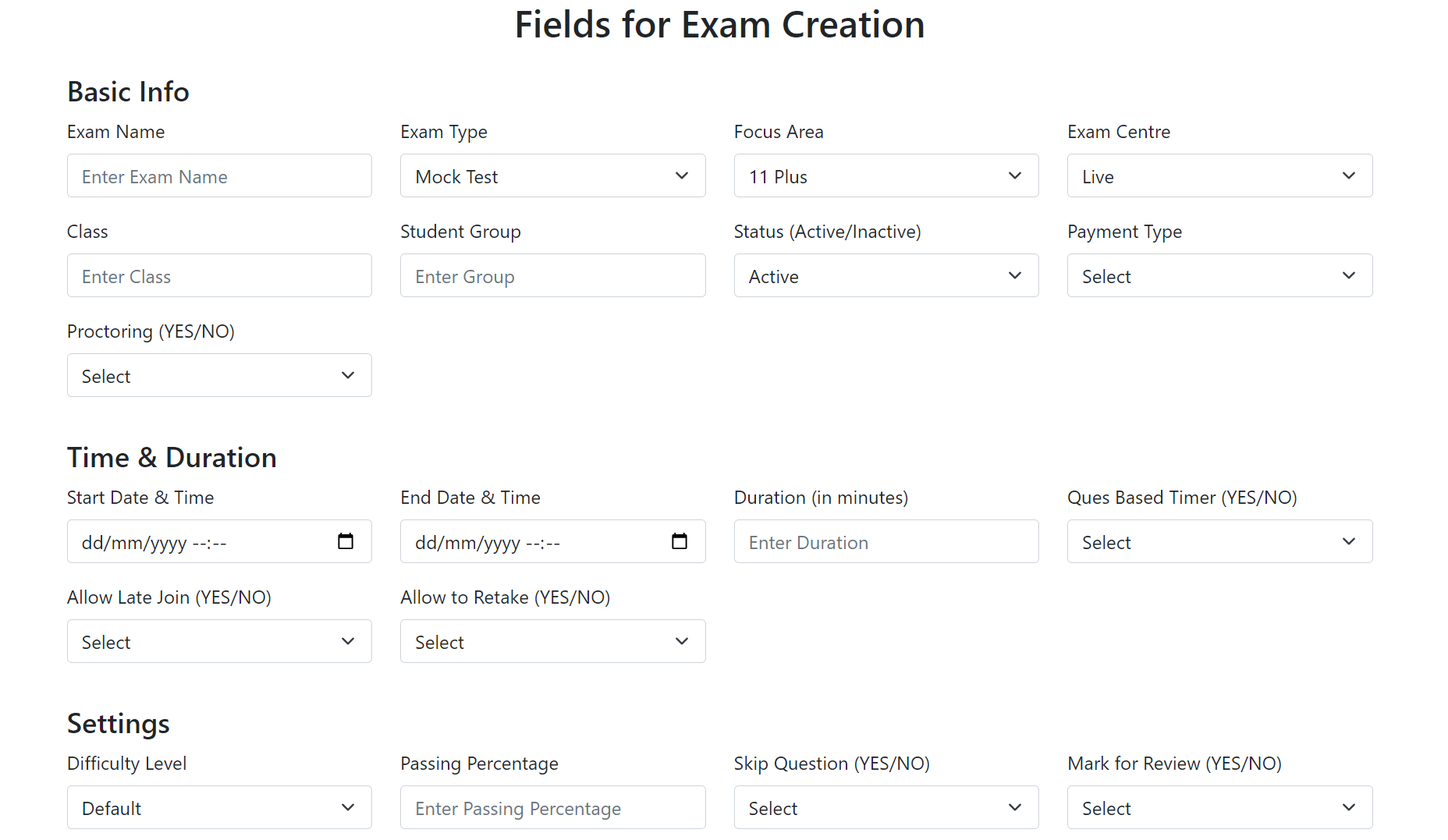Open the Status Active/Inactive dropdown
Image resolution: width=1448 pixels, height=840 pixels.
pyautogui.click(x=885, y=275)
